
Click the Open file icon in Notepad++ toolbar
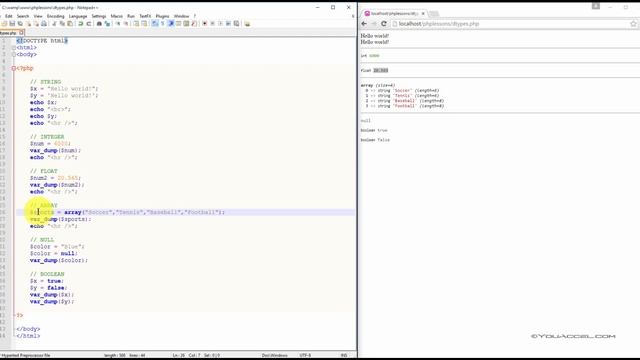point(4,24)
